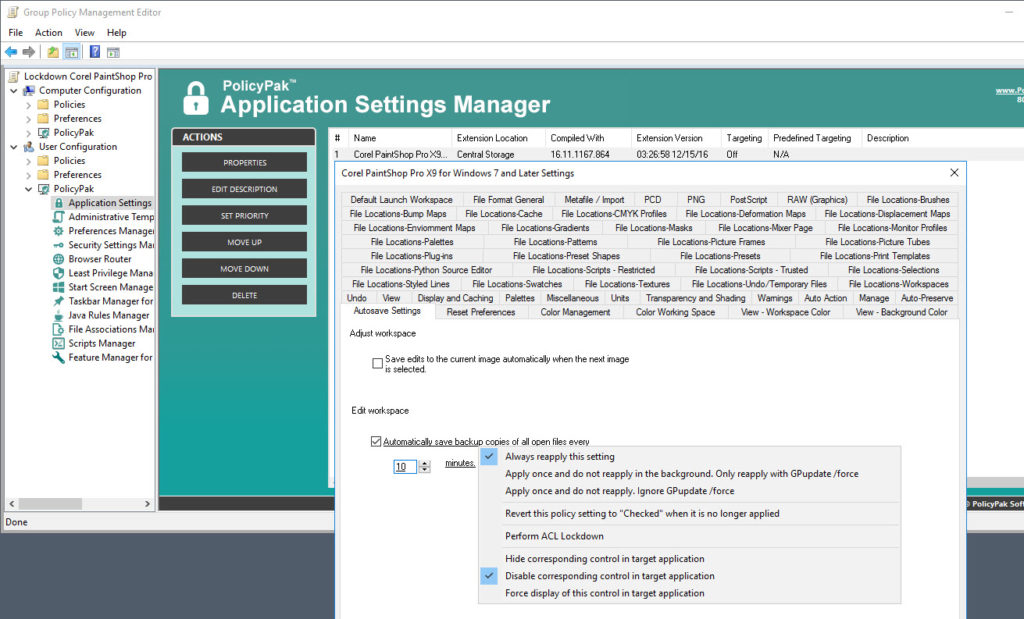Select 'Revert this policy setting to Checked' entry
This screenshot has height=619, width=1024.
click(x=690, y=513)
